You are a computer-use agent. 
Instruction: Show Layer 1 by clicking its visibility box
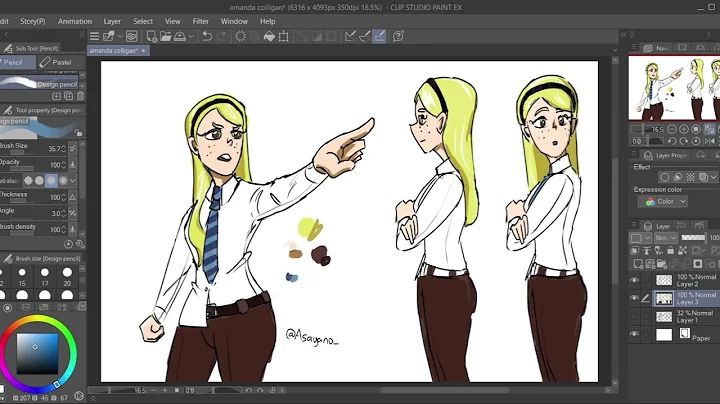pos(634,316)
